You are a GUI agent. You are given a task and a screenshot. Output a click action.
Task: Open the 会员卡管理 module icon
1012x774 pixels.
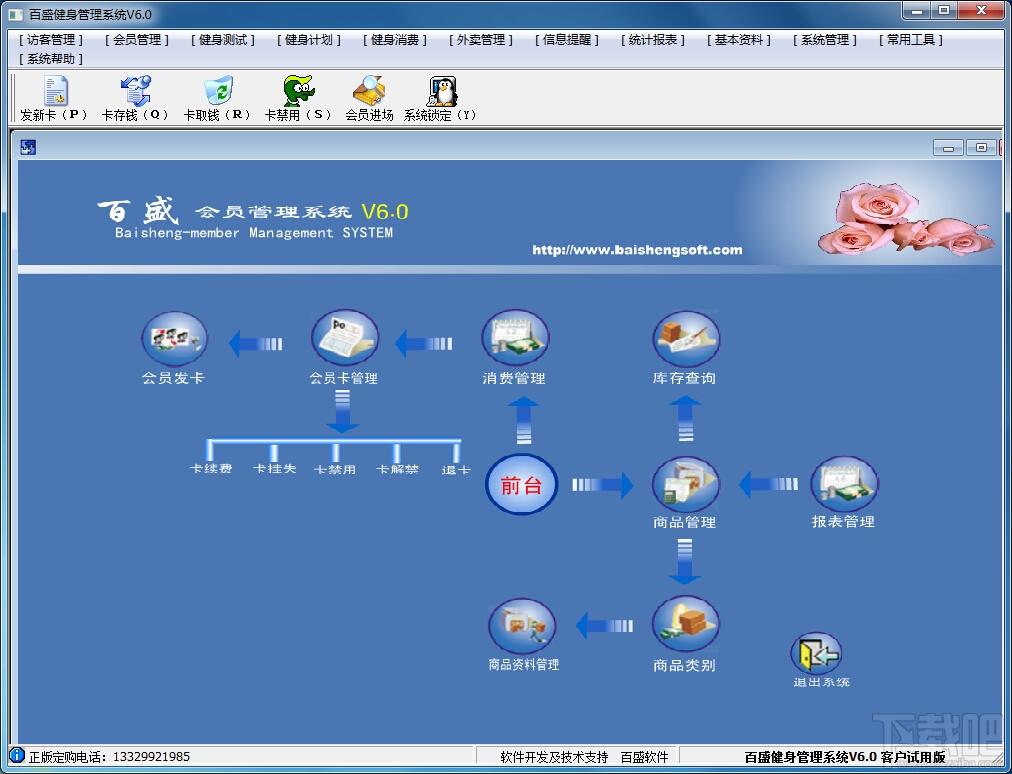(x=344, y=340)
